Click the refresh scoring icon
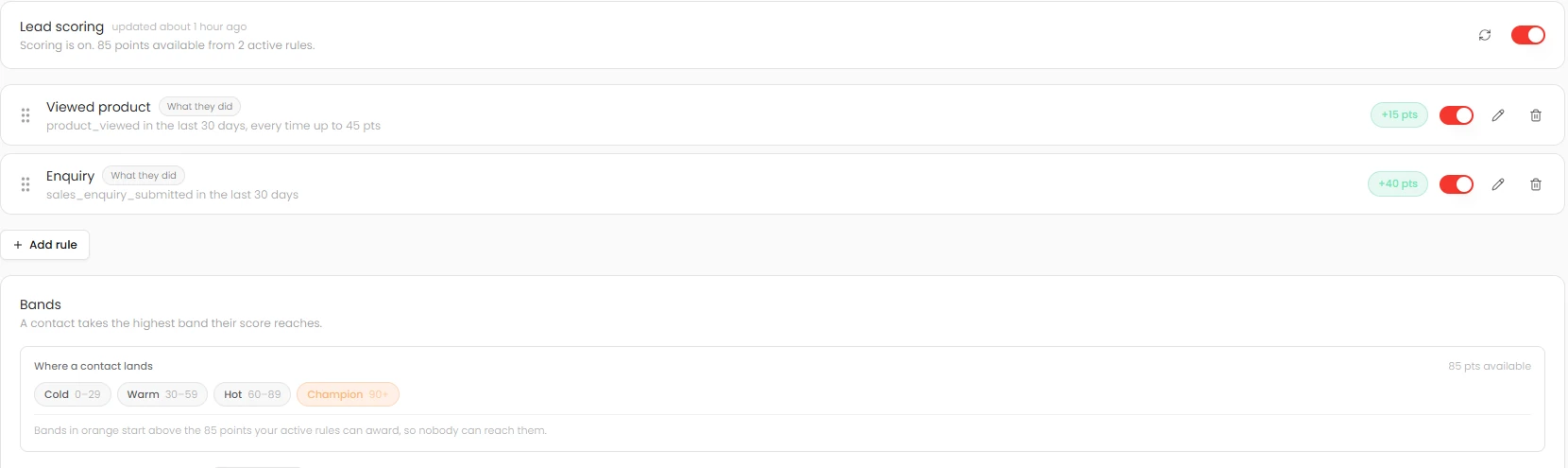This screenshot has width=1568, height=468. coord(1485,35)
